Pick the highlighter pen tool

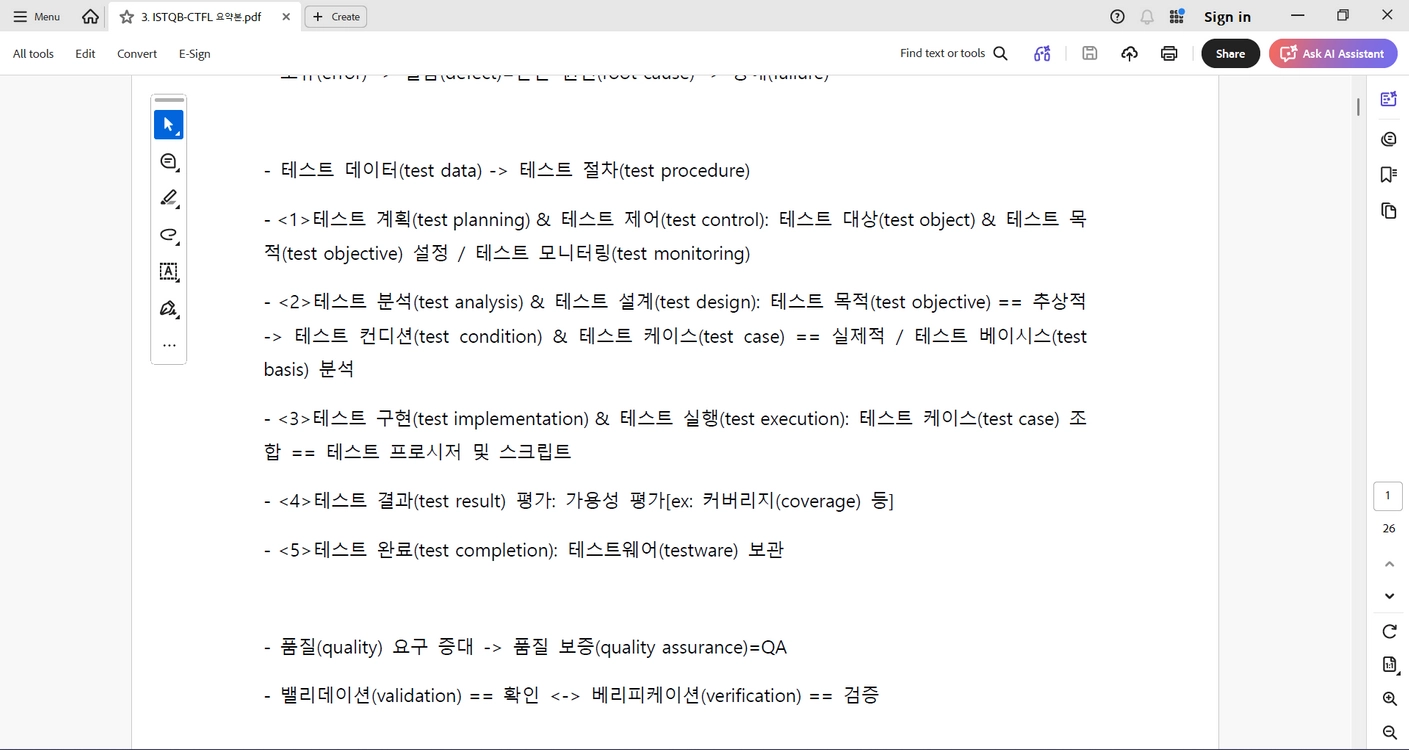(168, 198)
